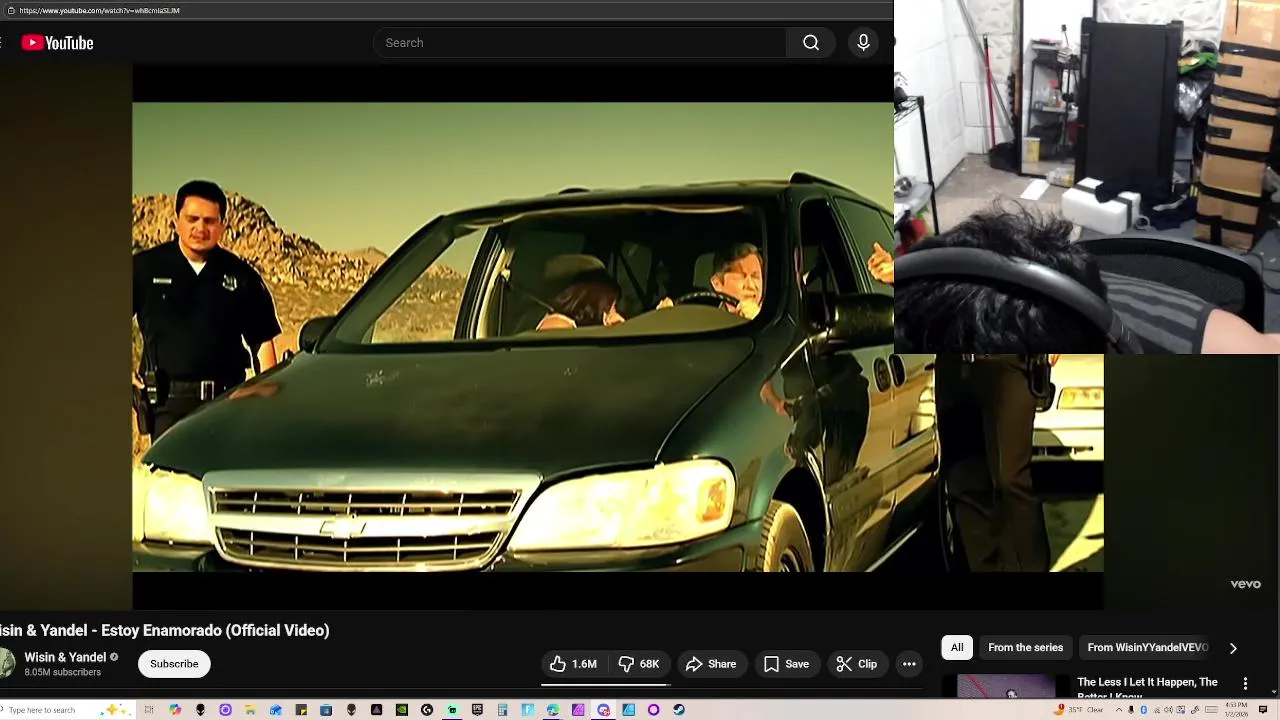The height and width of the screenshot is (720, 1280).
Task: Select the From WisinYYandelVEVO chip
Action: coord(1147,648)
